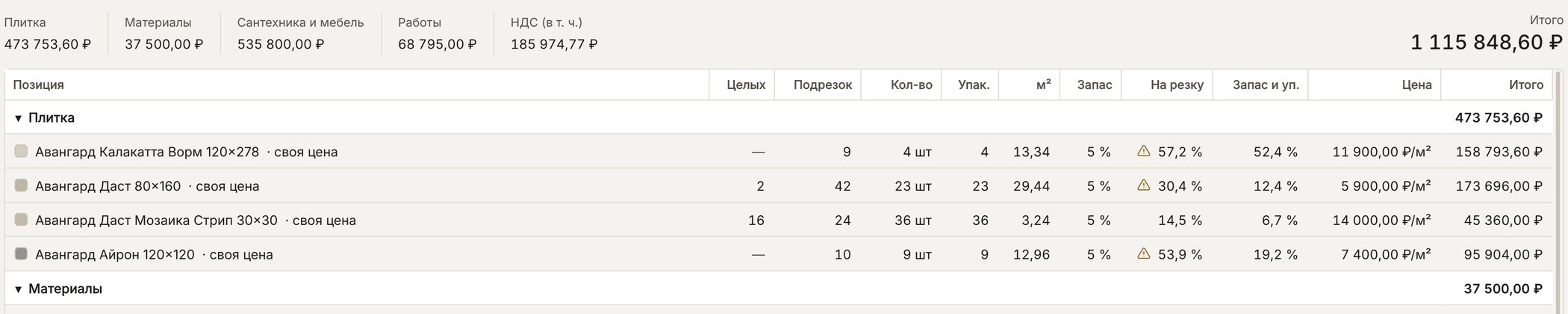Viewport: 1568px width, 314px height.
Task: Select the Сантехника и мебель summary total
Action: (281, 44)
